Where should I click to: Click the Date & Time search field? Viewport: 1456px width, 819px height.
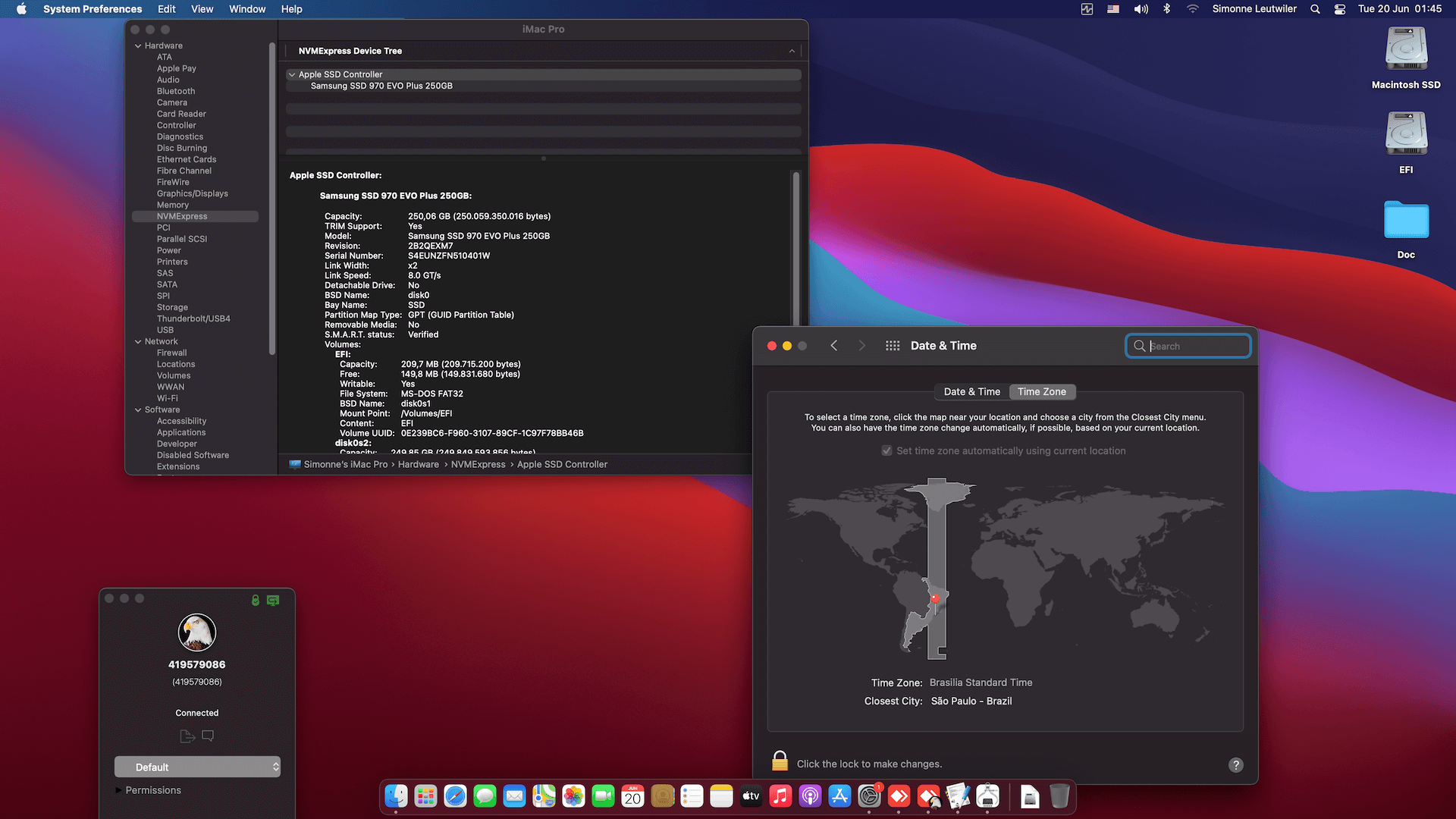[1188, 346]
